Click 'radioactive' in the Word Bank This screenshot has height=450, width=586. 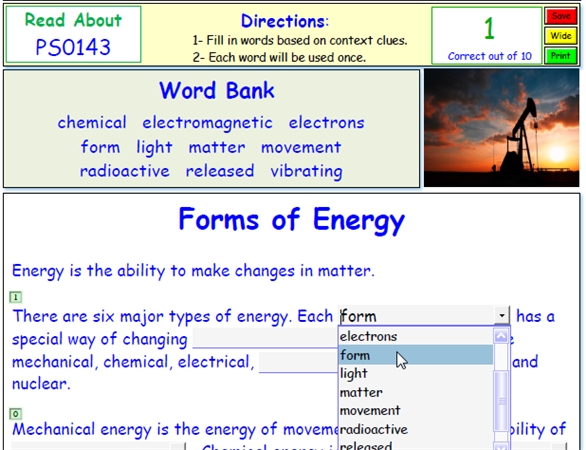[x=125, y=171]
